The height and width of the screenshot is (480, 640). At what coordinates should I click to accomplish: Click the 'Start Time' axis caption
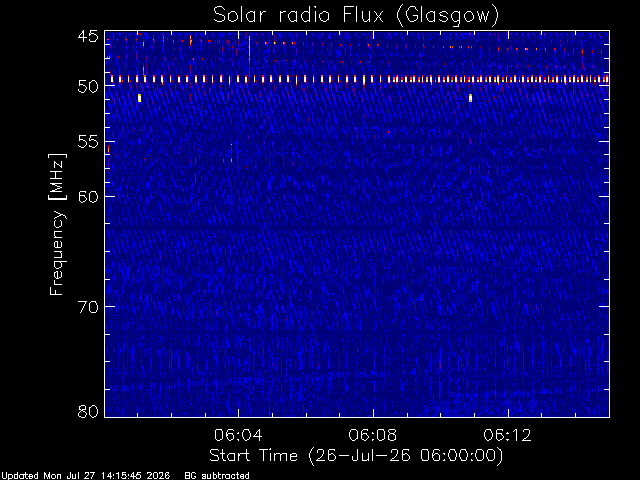tap(253, 455)
